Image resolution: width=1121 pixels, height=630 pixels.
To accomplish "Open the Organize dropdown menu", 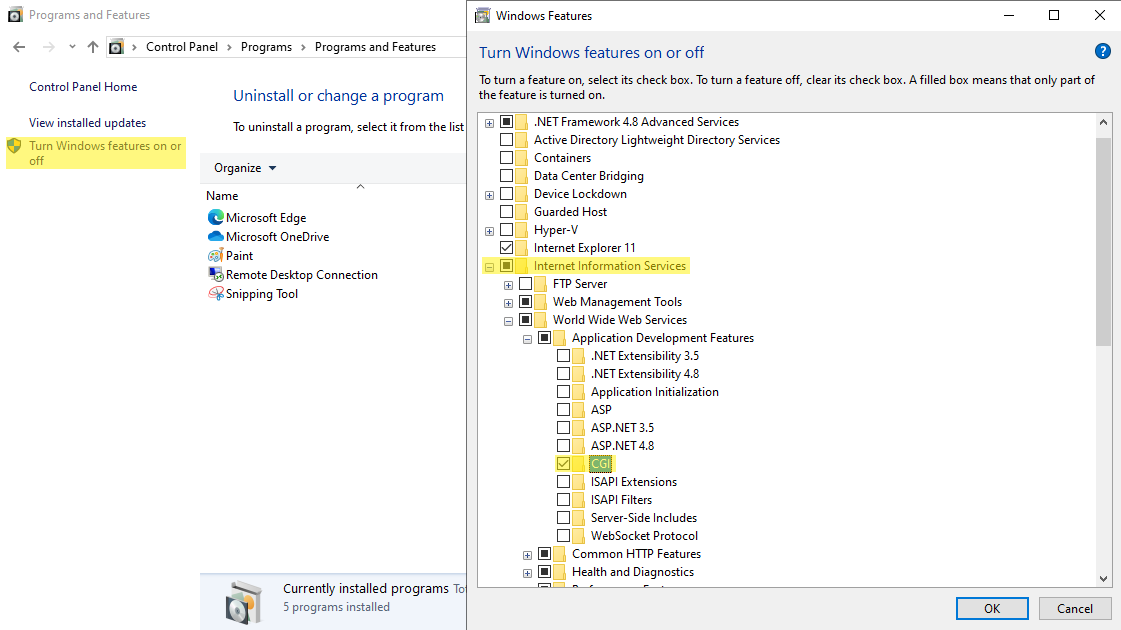I will click(x=245, y=168).
